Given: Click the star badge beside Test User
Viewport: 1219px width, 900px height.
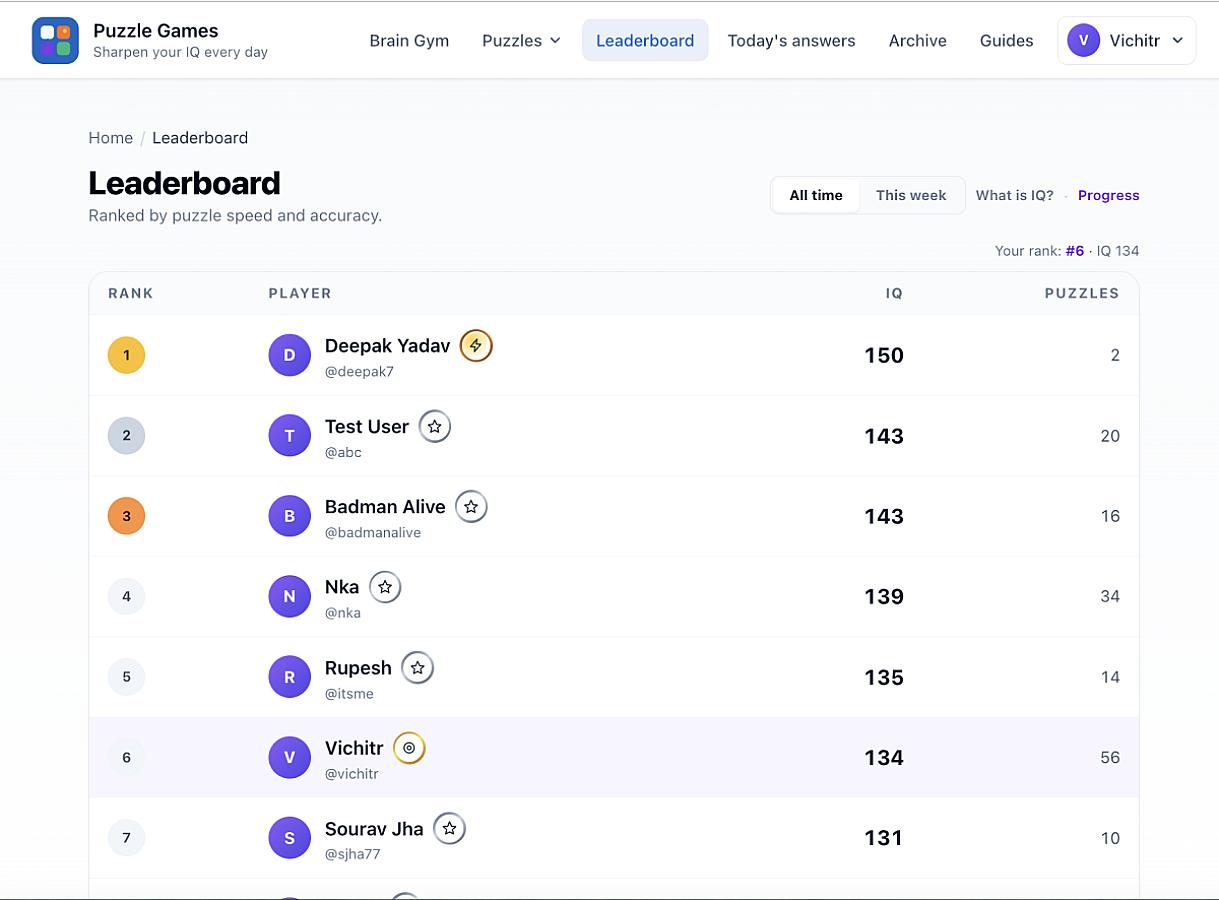Looking at the screenshot, I should (x=434, y=426).
